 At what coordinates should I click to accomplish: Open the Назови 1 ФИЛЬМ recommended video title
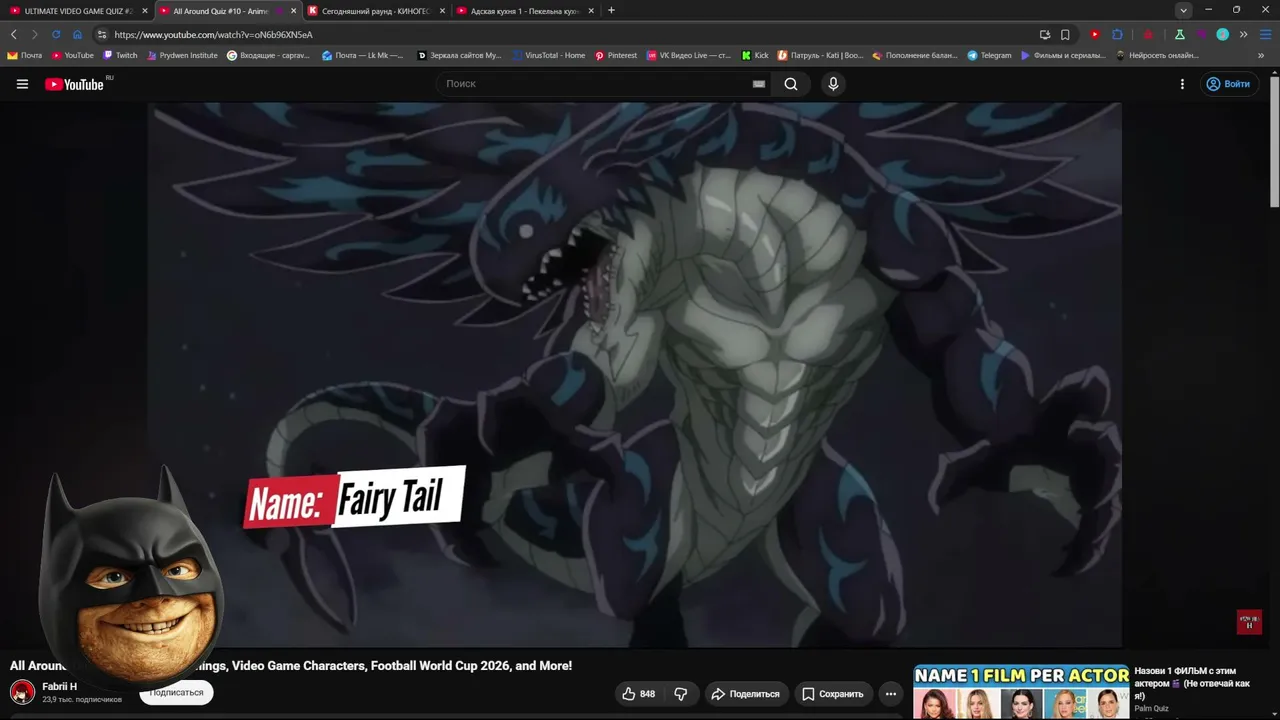tap(1193, 683)
